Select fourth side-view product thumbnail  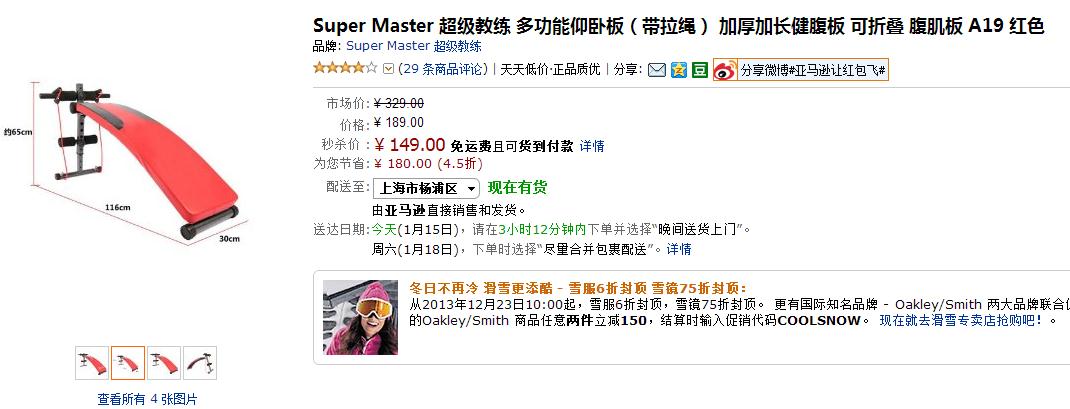click(200, 363)
